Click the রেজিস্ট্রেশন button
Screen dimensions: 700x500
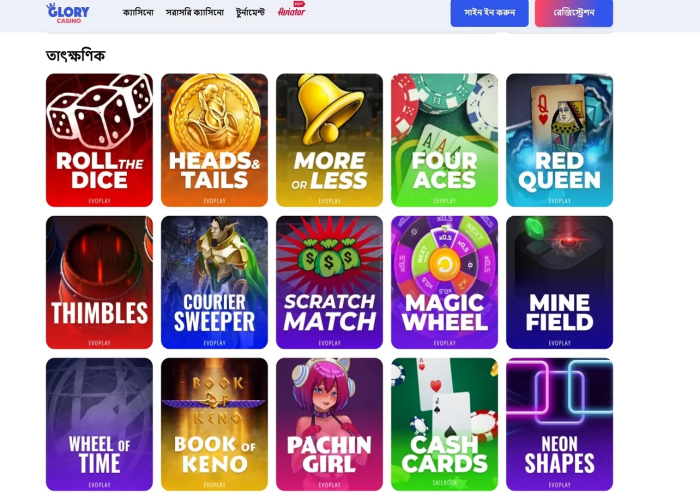coord(574,12)
